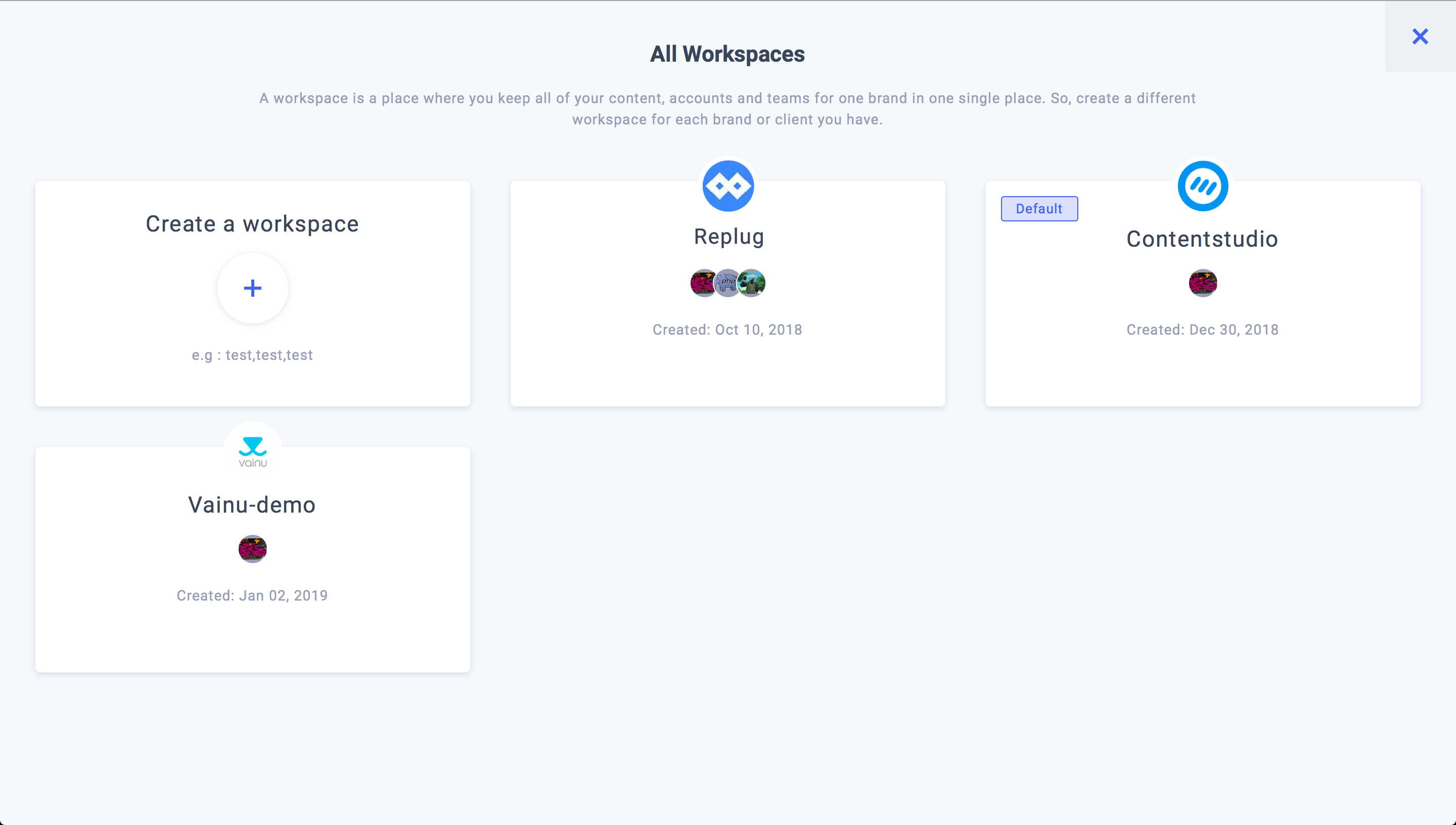This screenshot has height=825, width=1456.
Task: Click the Contentstudio workspace logo
Action: pyautogui.click(x=1203, y=186)
